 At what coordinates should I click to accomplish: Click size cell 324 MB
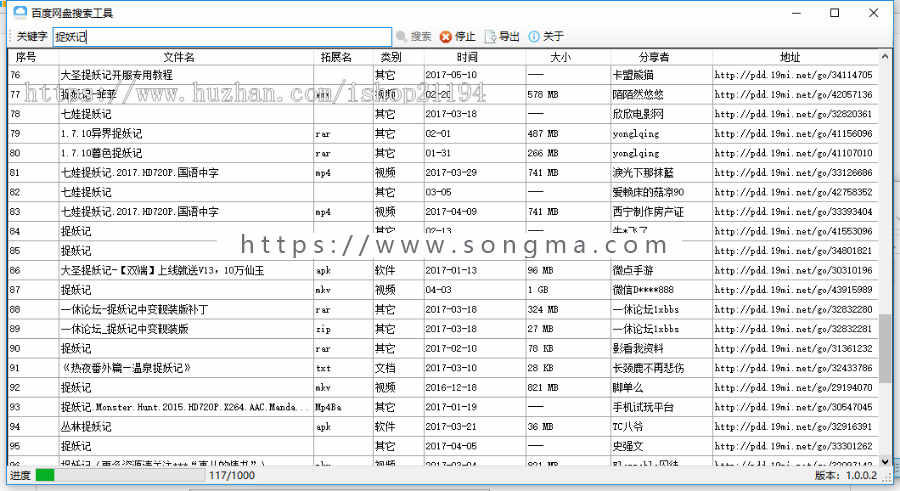coord(542,309)
